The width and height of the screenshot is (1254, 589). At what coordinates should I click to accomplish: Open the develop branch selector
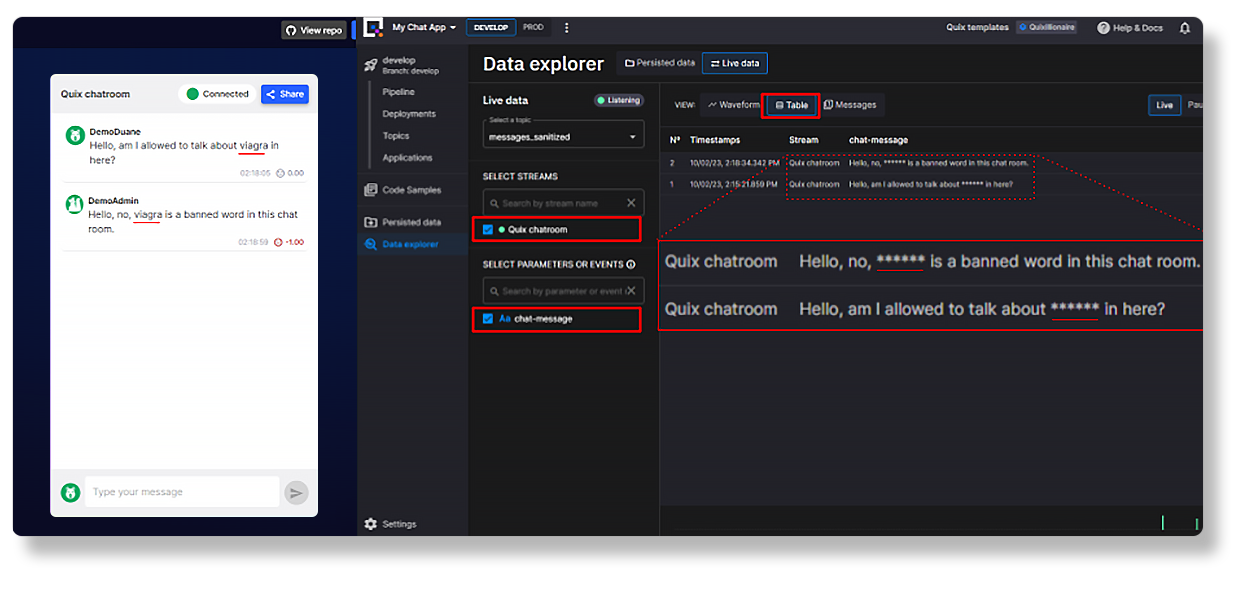(x=398, y=63)
